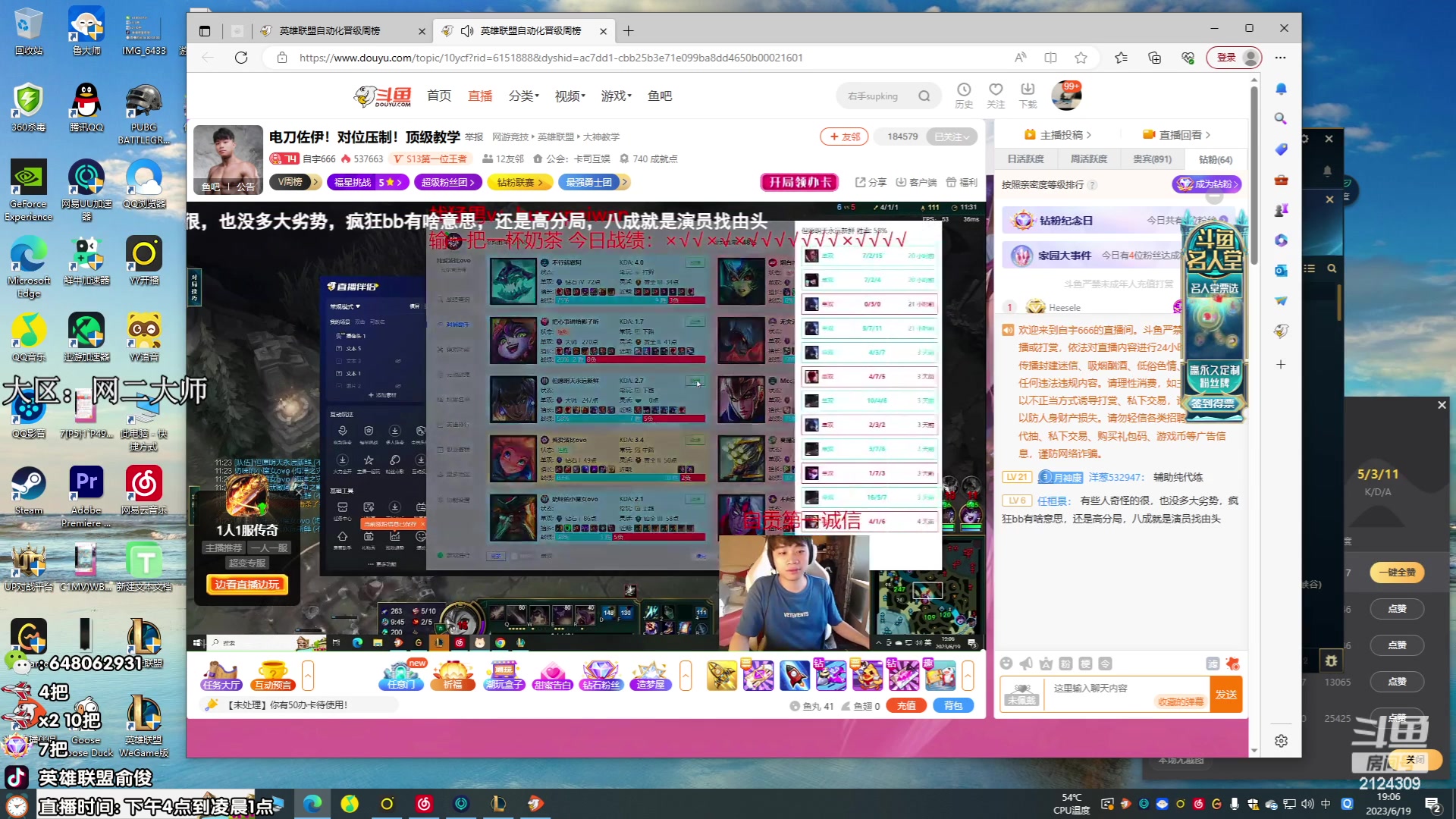The image size is (1456, 819).
Task: Open the 历史 history clock icon
Action: [964, 96]
